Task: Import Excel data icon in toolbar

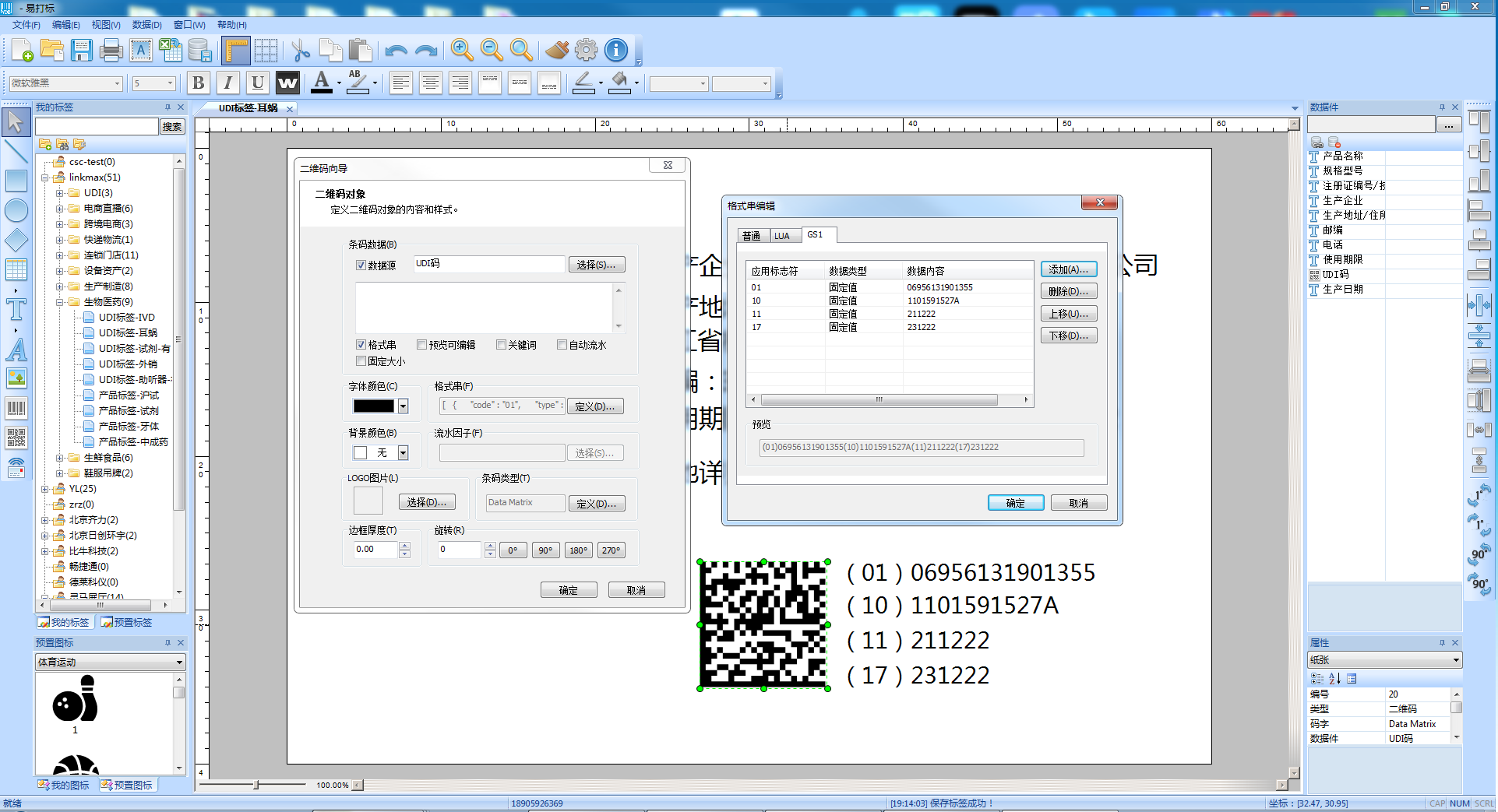Action: pyautogui.click(x=170, y=50)
